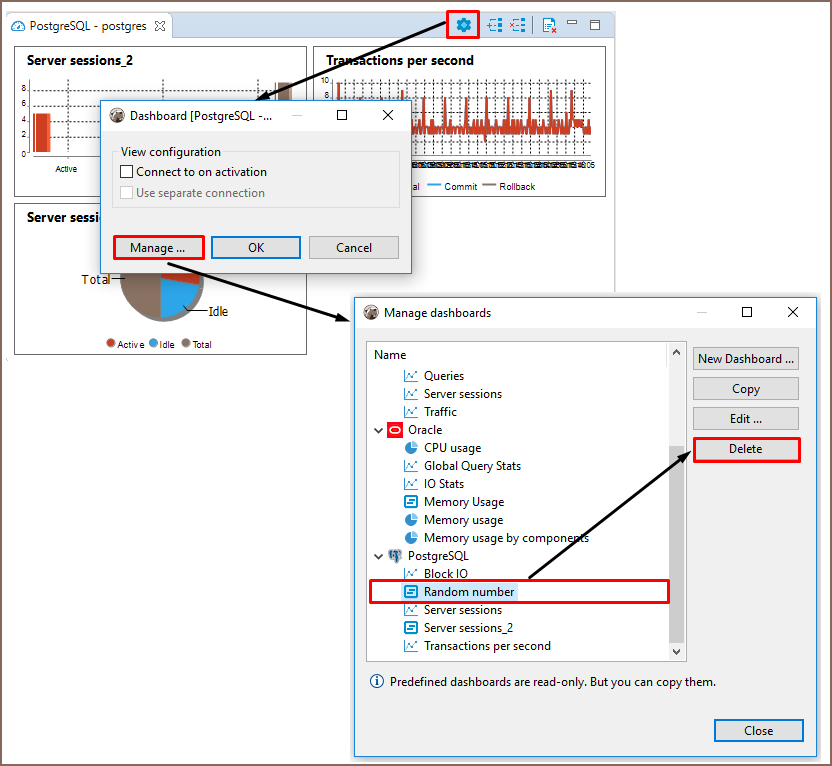The image size is (832, 766).
Task: Click the PostgreSQL elephant icon in tree
Action: 395,556
